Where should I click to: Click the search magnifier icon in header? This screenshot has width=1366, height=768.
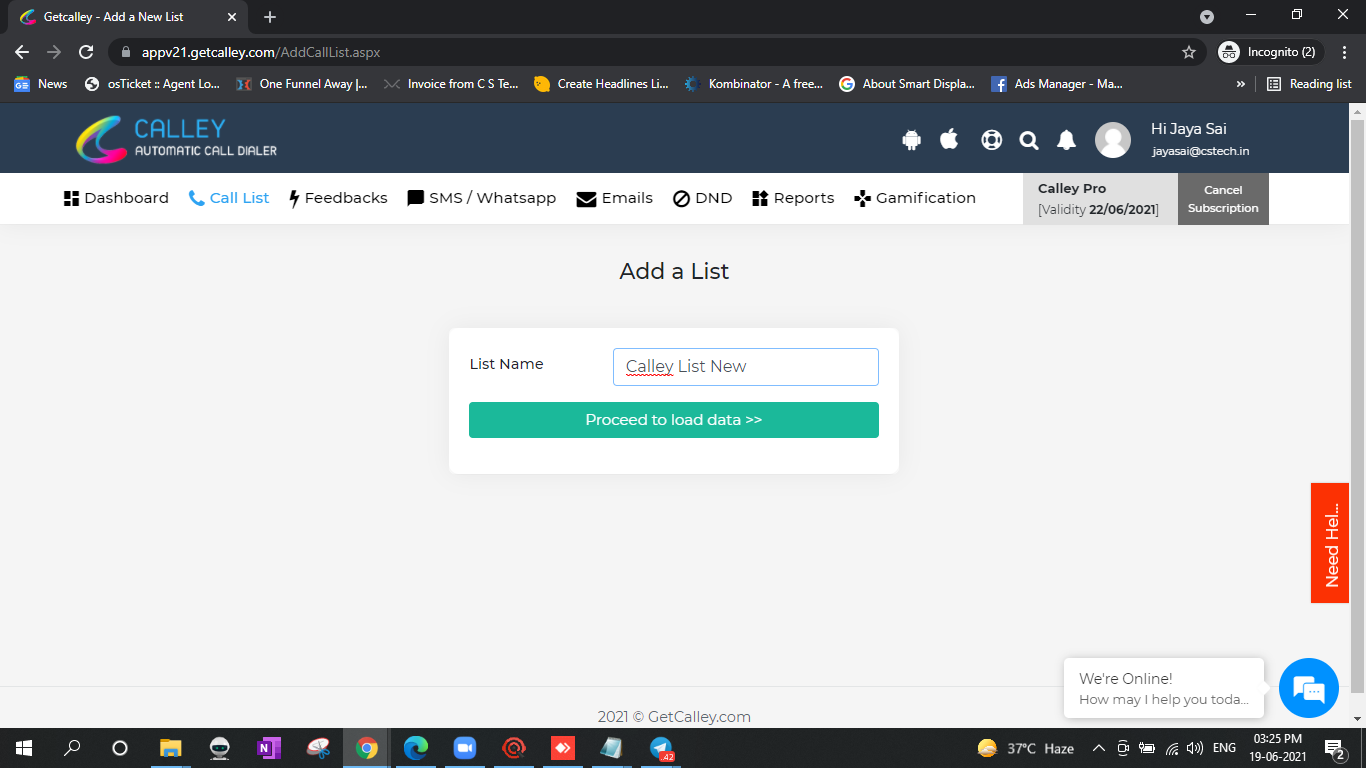point(1029,140)
